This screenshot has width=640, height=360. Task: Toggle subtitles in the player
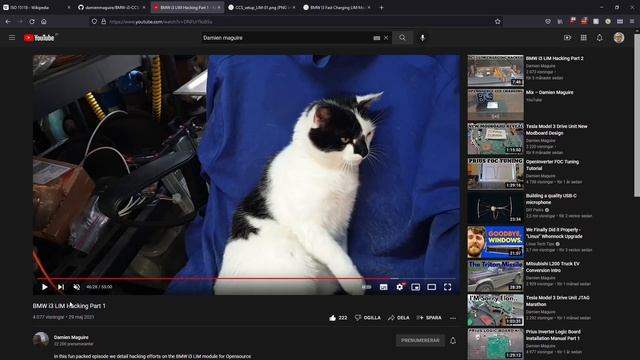[383, 287]
